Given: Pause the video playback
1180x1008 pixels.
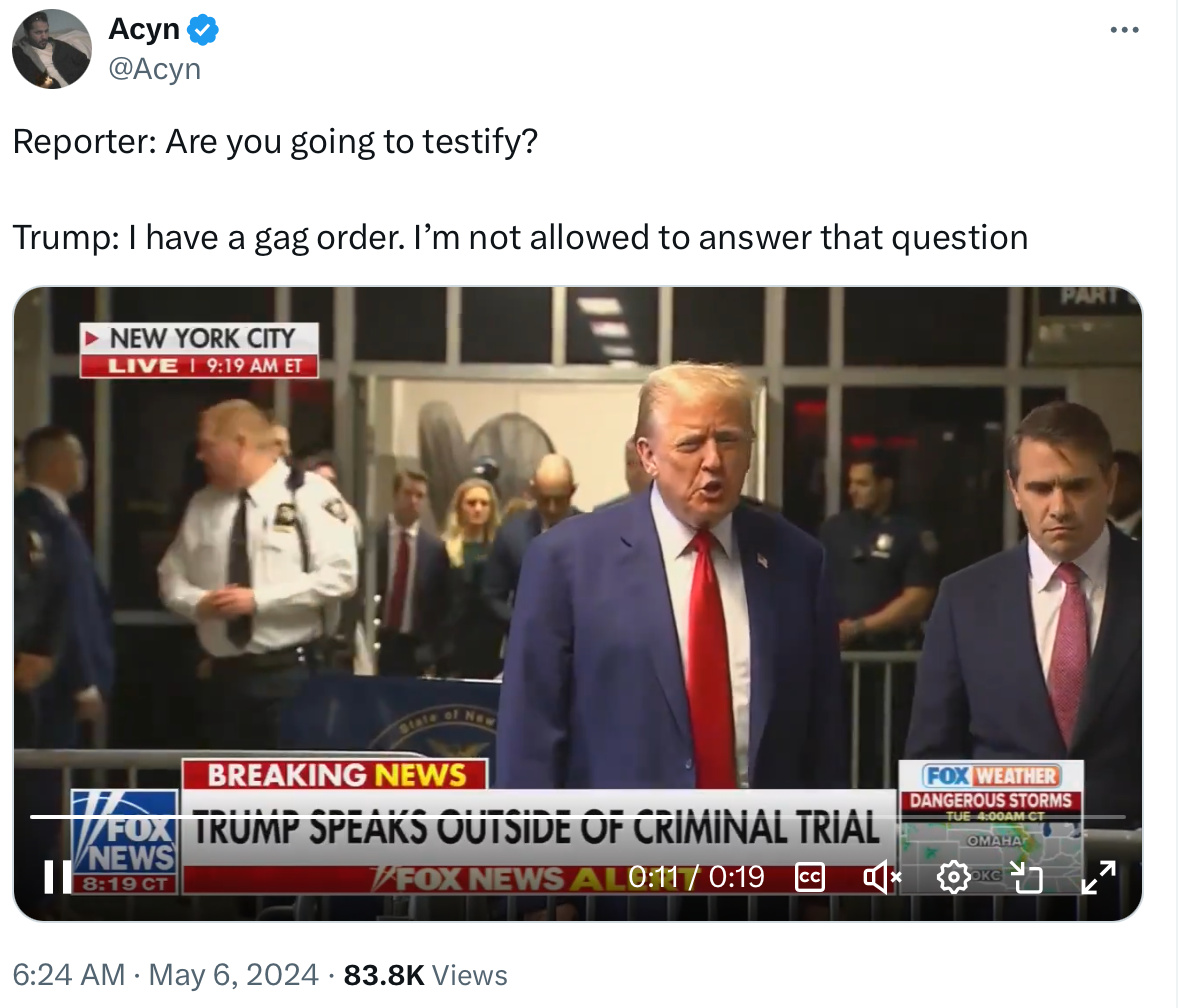Looking at the screenshot, I should click(x=58, y=877).
